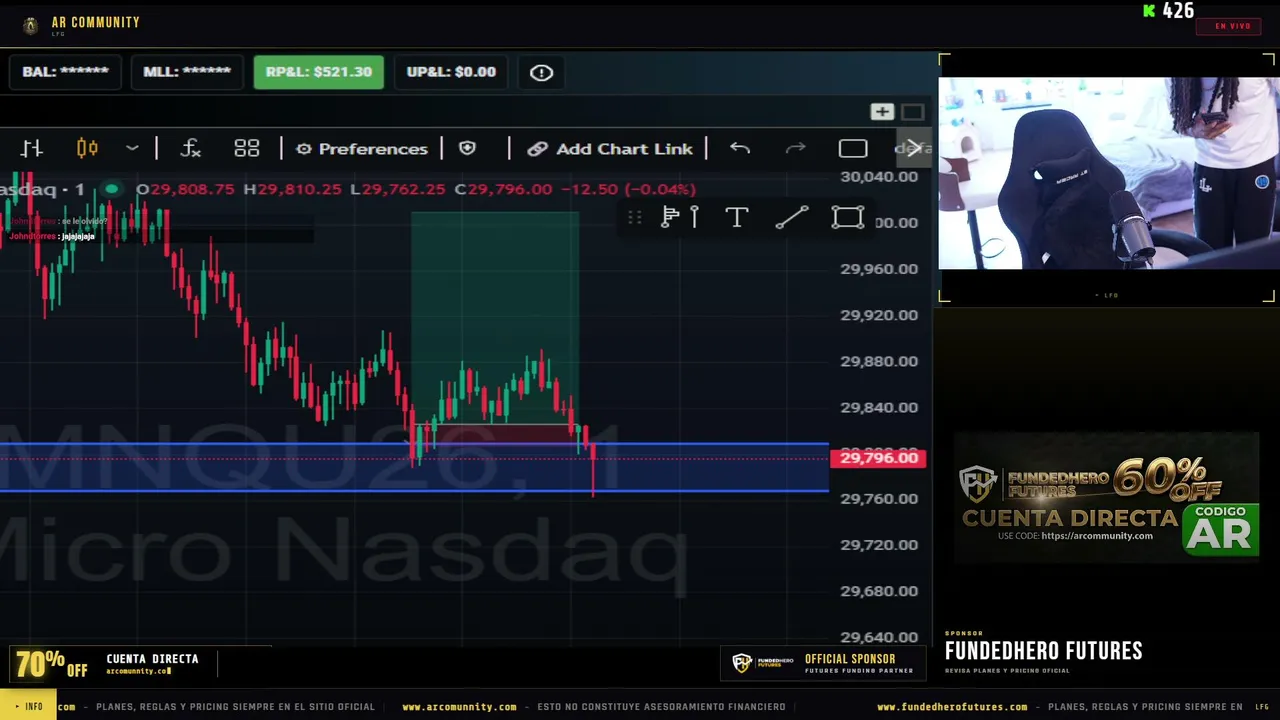Select the vertical line drawing tool
1280x720 pixels.
[694, 217]
